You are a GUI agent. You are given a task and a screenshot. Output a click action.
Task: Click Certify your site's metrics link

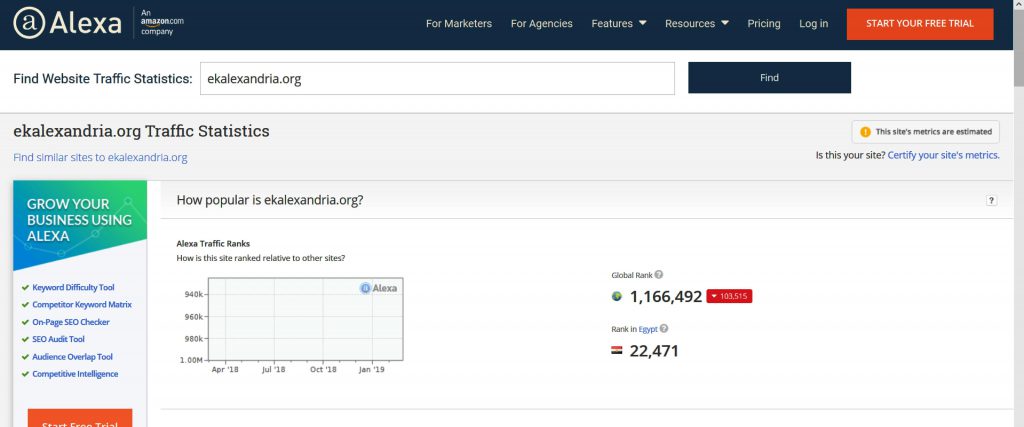(x=943, y=155)
